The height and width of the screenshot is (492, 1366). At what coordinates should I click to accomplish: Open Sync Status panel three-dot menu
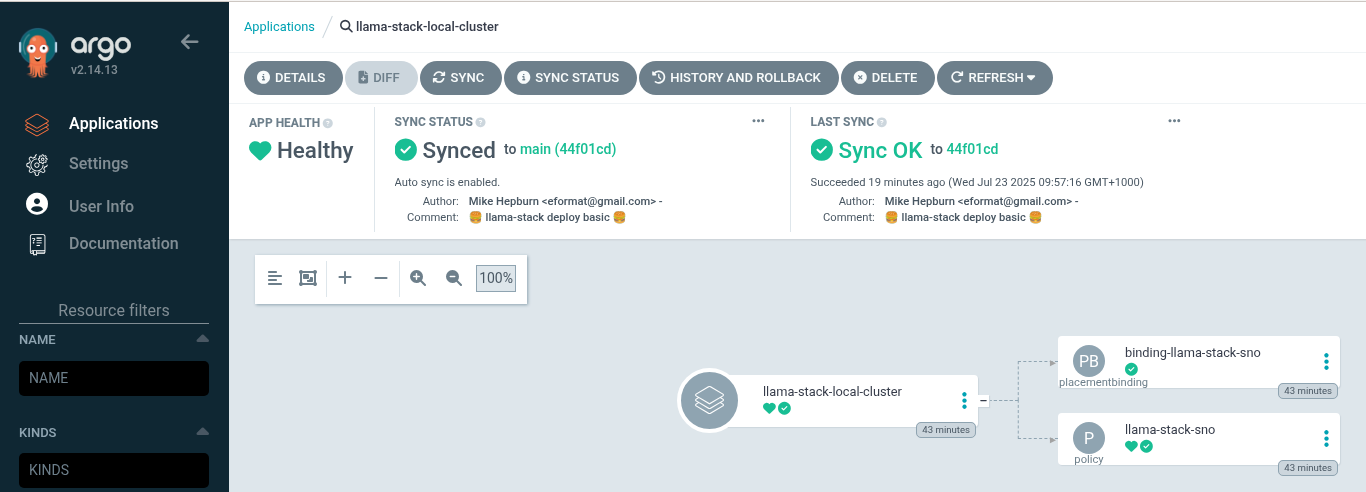pos(758,121)
